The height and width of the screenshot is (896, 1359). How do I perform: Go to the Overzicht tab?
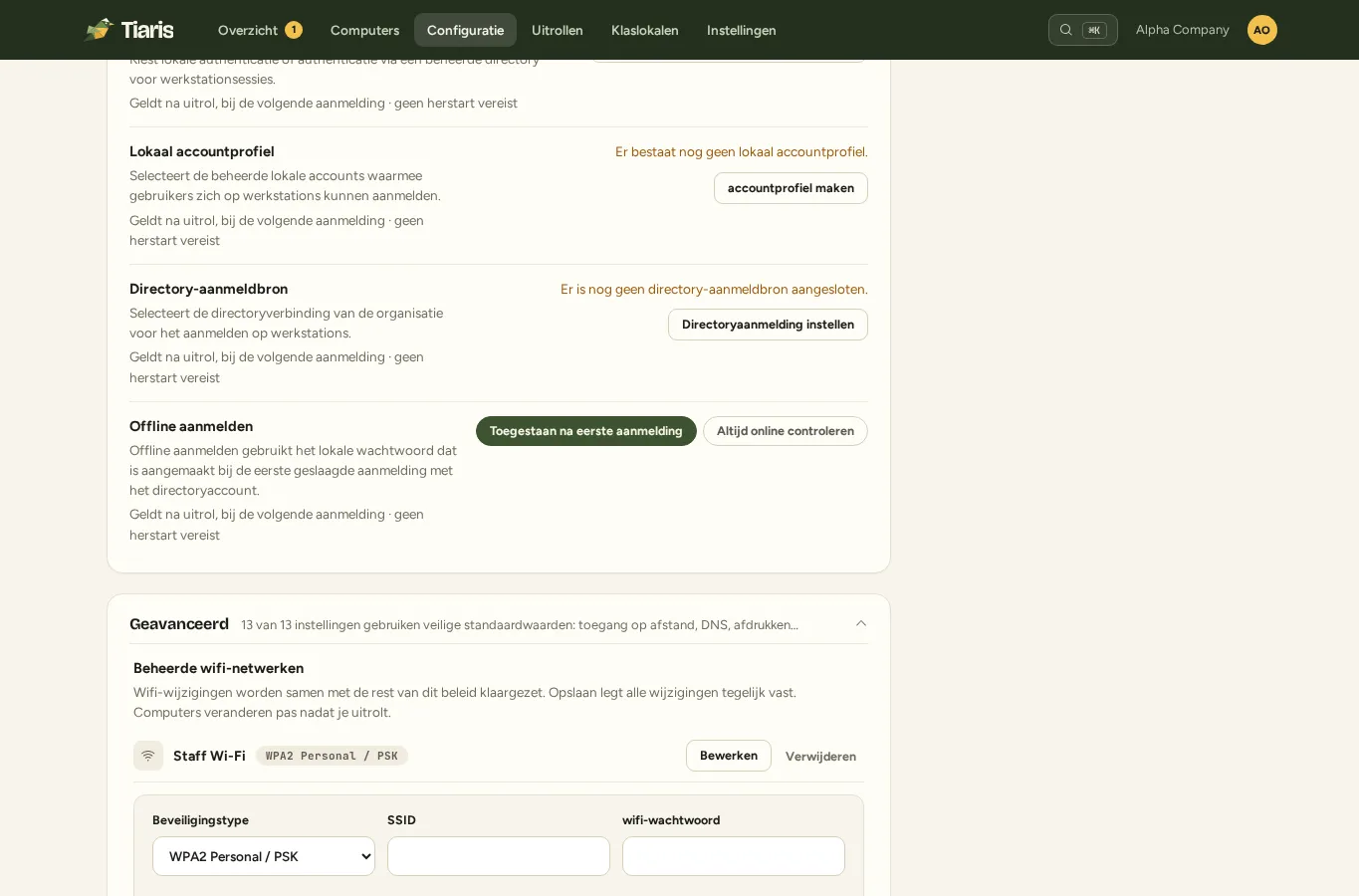[260, 30]
